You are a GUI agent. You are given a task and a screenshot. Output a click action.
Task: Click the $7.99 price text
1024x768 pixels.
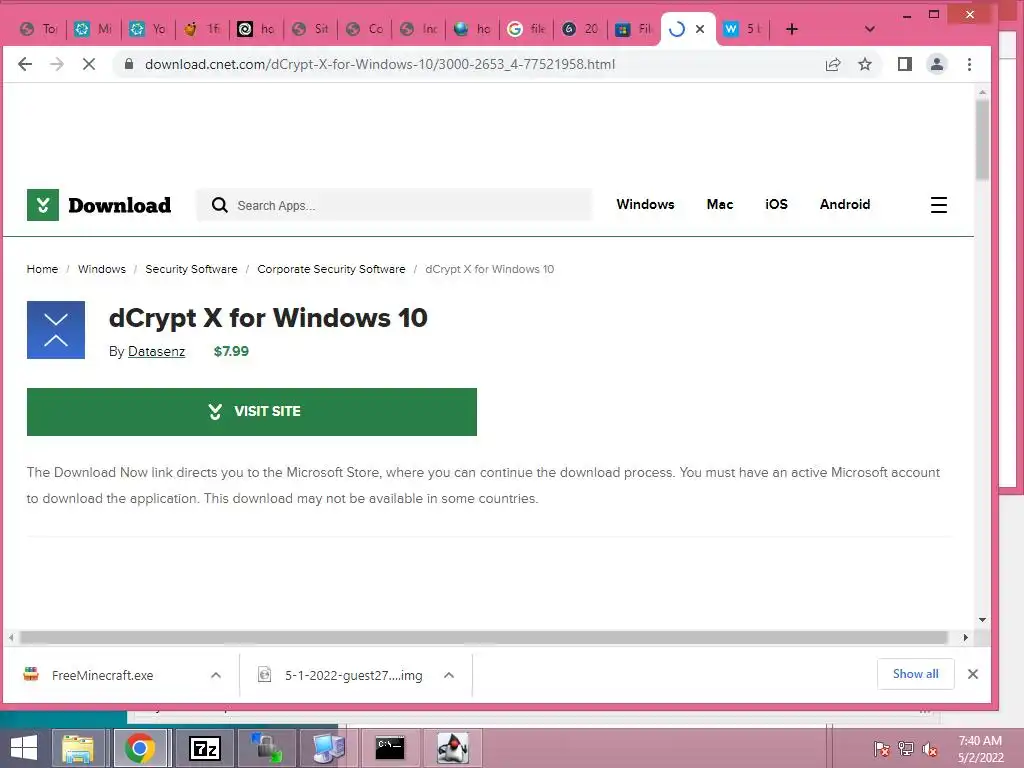click(231, 351)
